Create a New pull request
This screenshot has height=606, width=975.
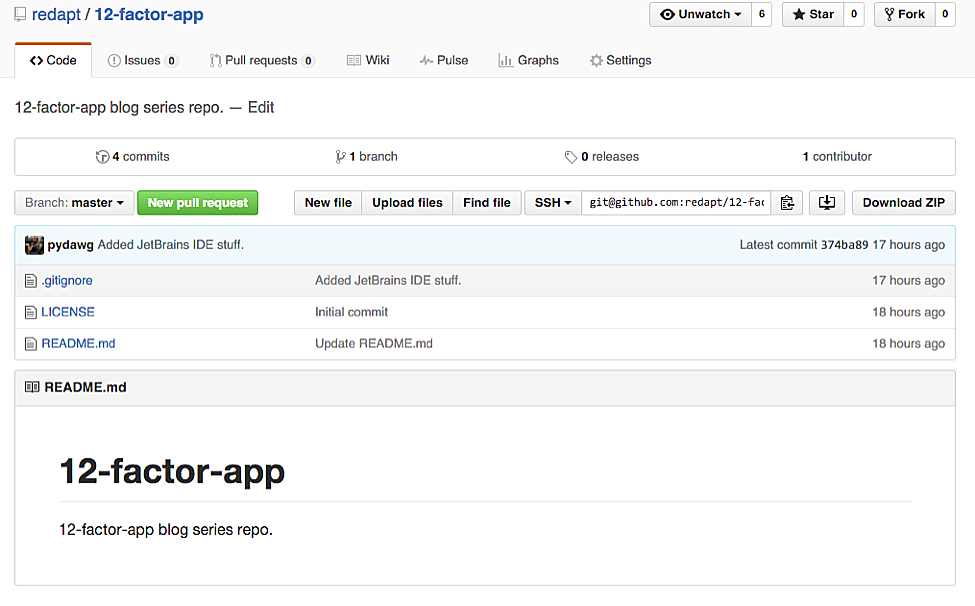point(198,203)
